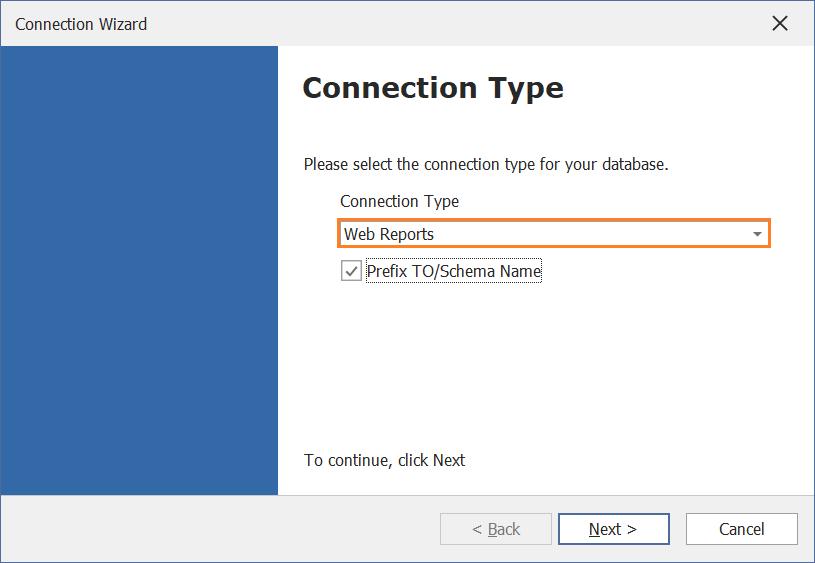Screen dimensions: 815x563
Task: Click the Connection Type field label
Action: tap(399, 201)
